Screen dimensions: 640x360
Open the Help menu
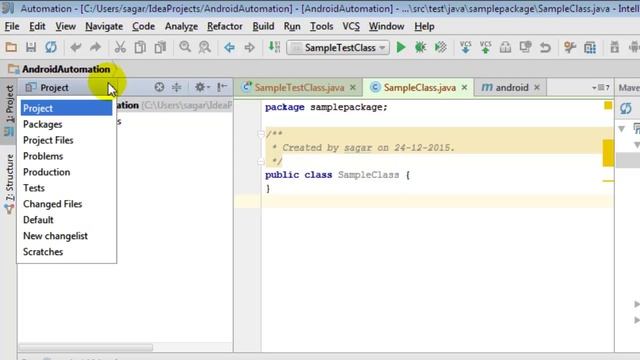pyautogui.click(x=424, y=27)
